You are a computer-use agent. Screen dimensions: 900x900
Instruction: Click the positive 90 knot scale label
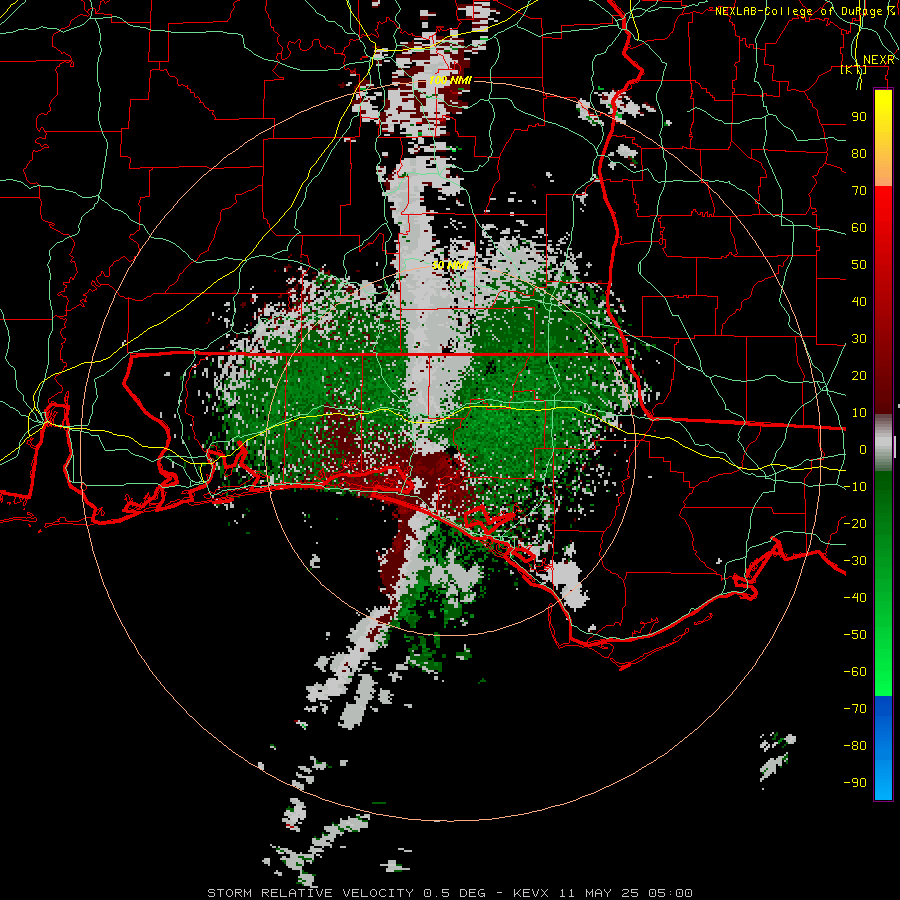click(x=859, y=117)
